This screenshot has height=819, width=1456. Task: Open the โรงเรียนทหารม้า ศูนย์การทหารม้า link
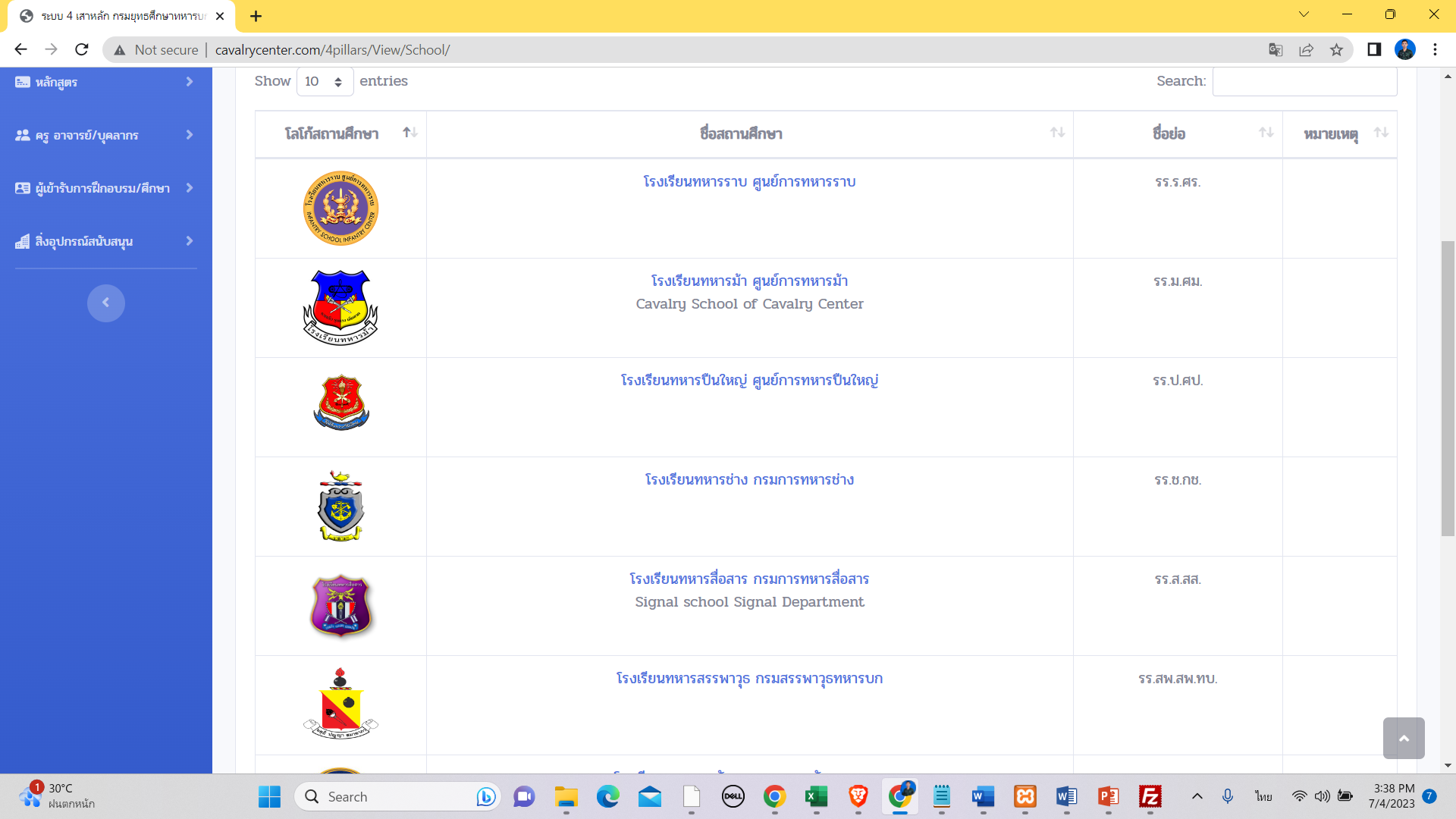tap(748, 281)
